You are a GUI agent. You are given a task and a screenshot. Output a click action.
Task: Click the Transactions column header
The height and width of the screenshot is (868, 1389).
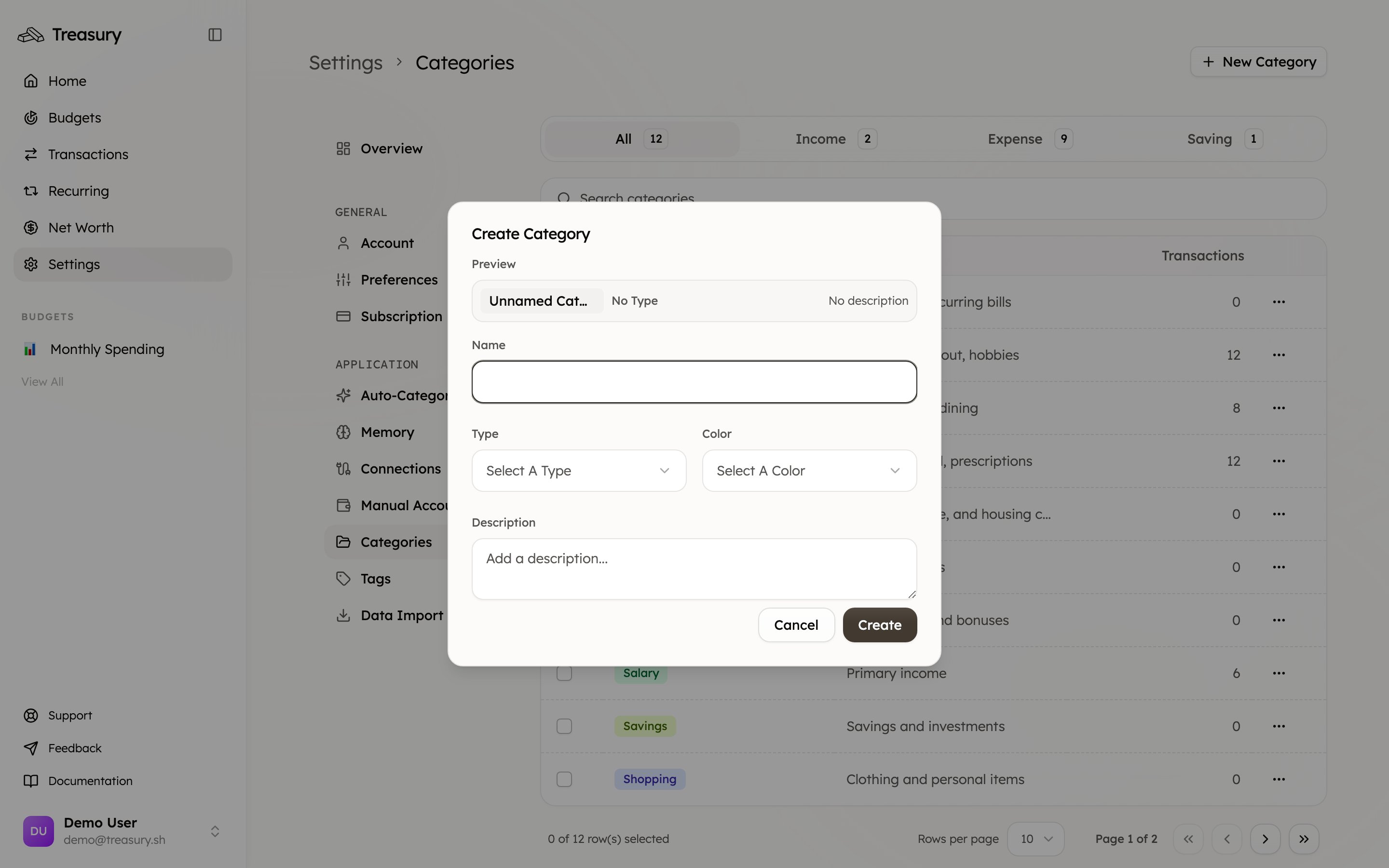coord(1202,256)
